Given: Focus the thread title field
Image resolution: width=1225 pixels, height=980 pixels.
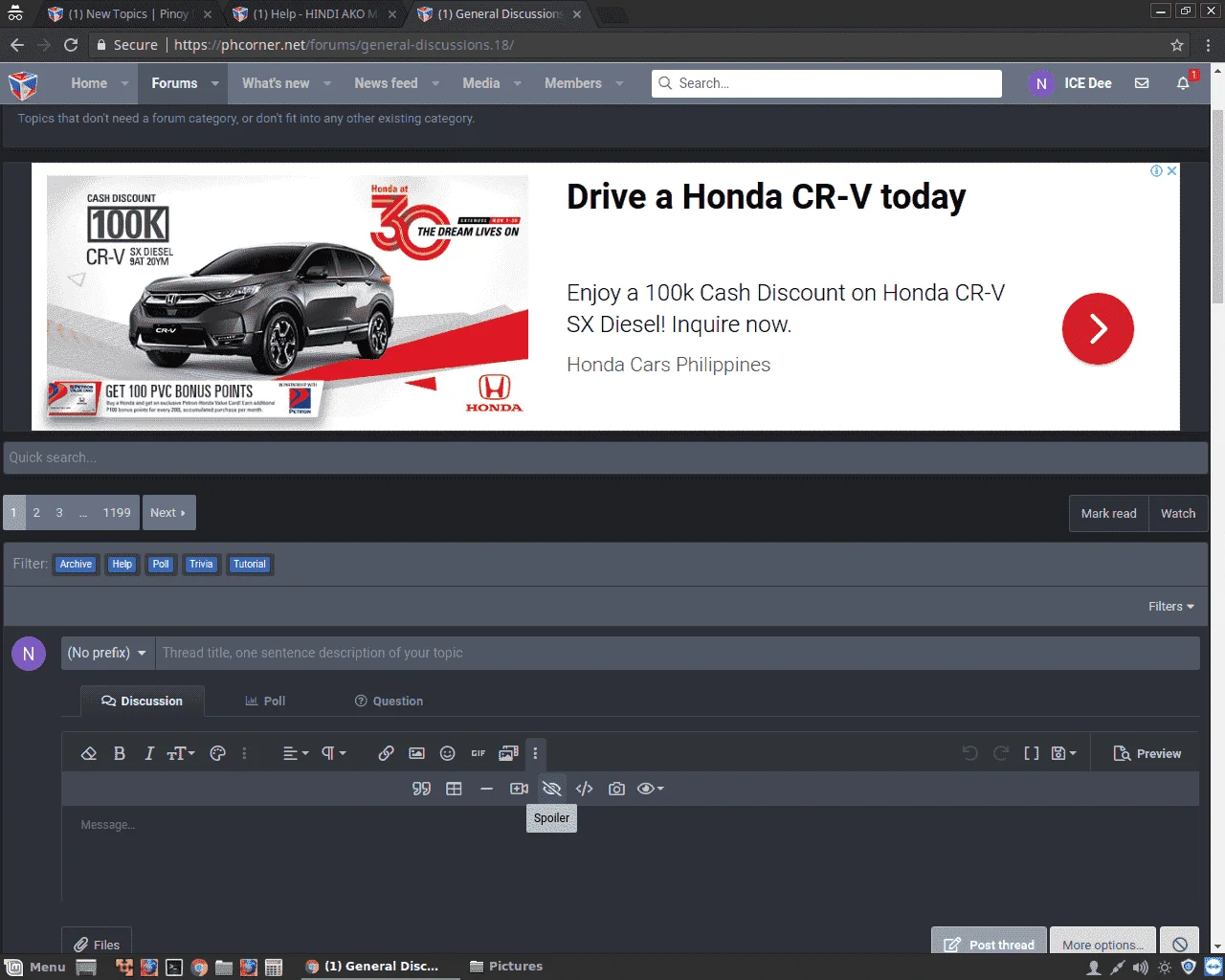Looking at the screenshot, I should click(677, 653).
